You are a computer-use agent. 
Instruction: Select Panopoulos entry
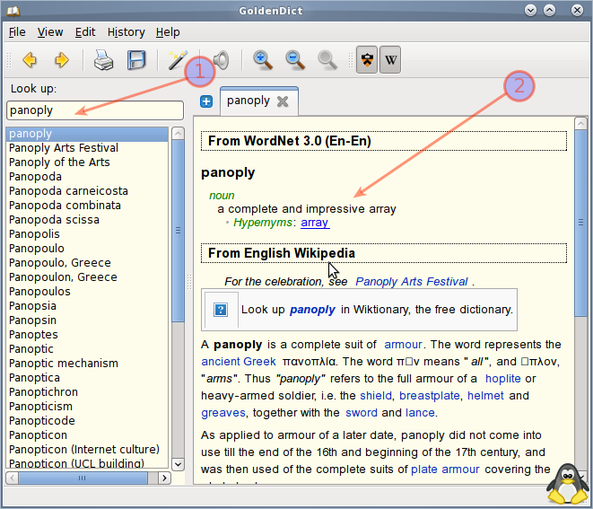coord(87,292)
